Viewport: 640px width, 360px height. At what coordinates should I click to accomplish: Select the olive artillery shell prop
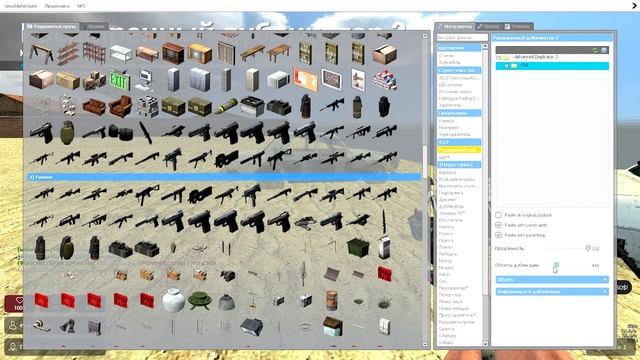point(226,106)
